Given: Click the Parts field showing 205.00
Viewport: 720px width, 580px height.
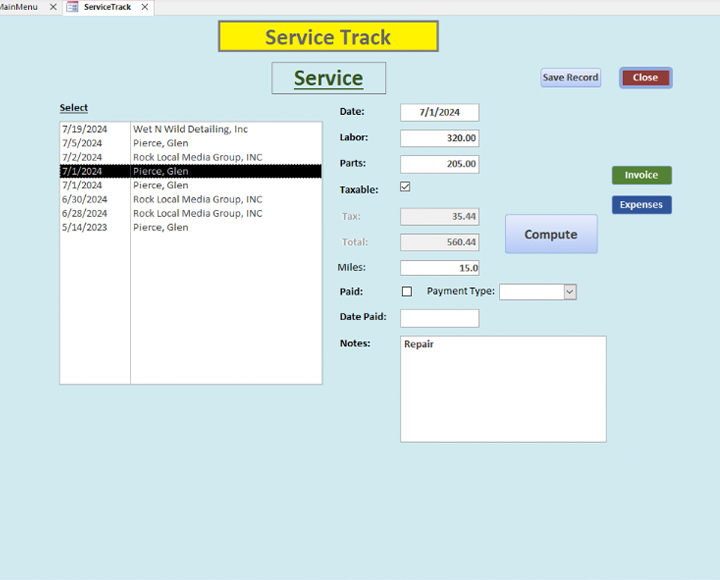Looking at the screenshot, I should (x=439, y=164).
